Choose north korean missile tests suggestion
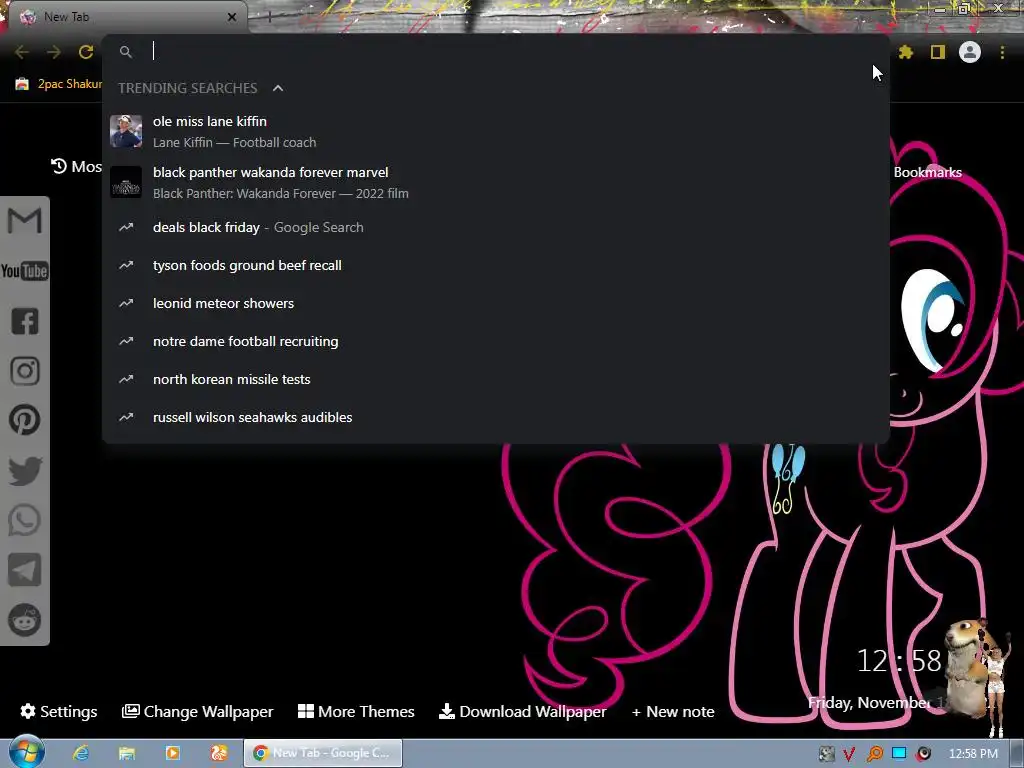 [x=496, y=379]
